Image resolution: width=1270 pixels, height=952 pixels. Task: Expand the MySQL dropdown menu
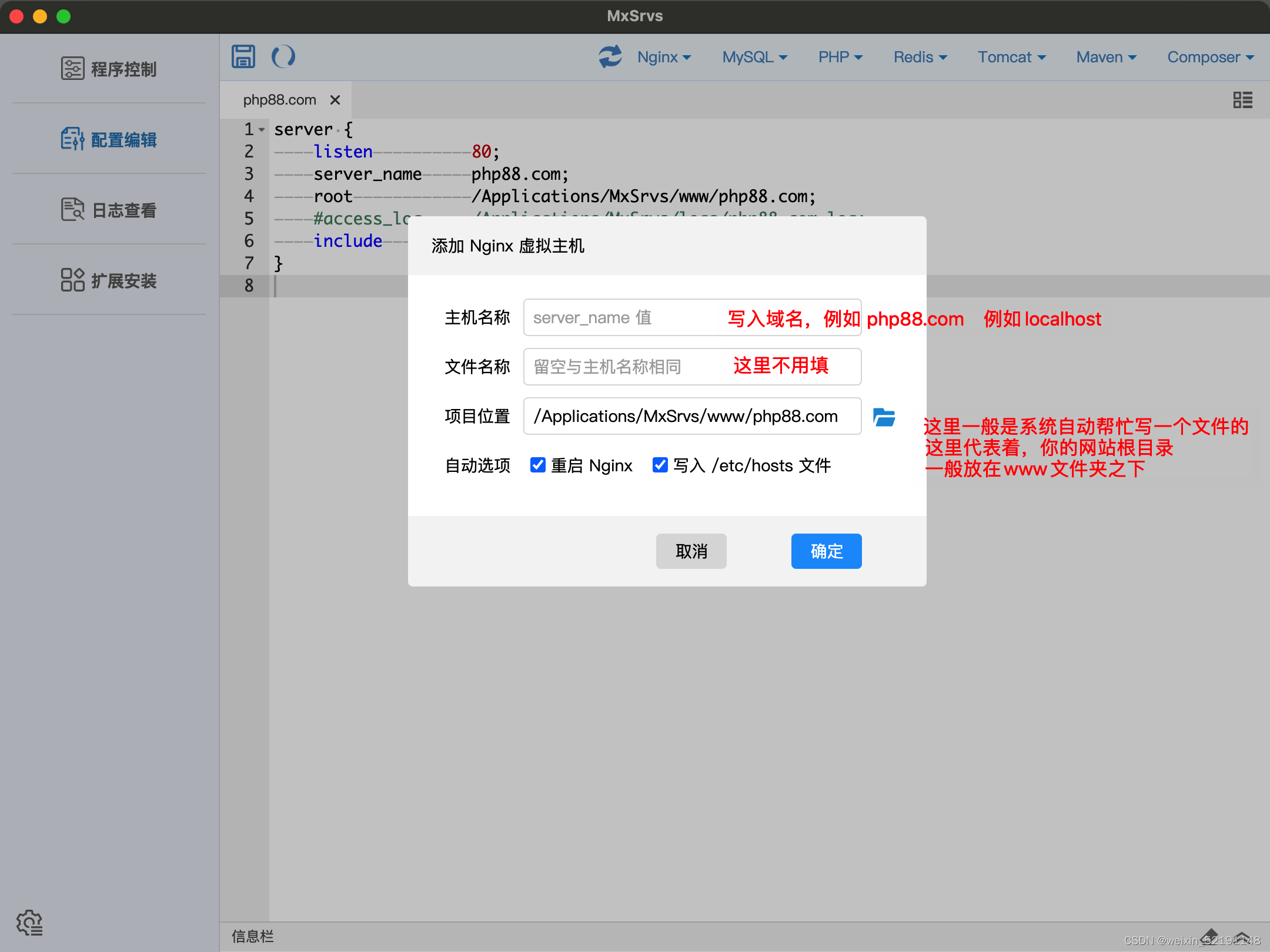(x=754, y=57)
